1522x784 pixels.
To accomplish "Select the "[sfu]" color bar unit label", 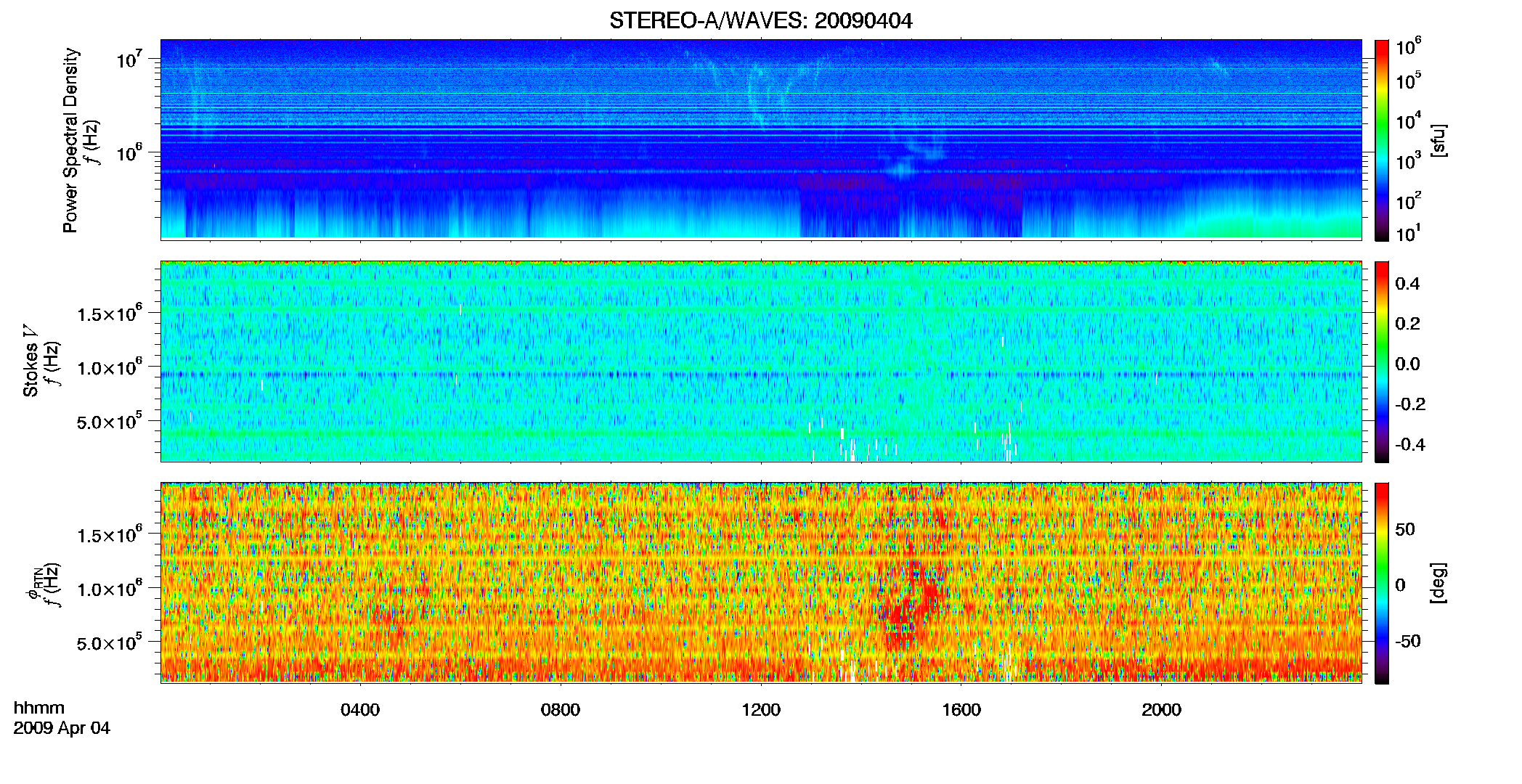I will [x=1438, y=140].
